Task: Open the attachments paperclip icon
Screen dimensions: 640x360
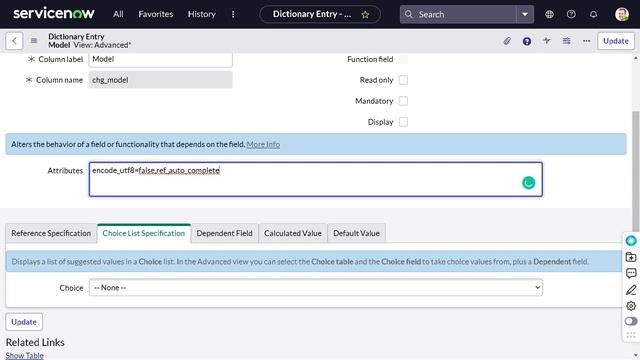Action: point(507,41)
